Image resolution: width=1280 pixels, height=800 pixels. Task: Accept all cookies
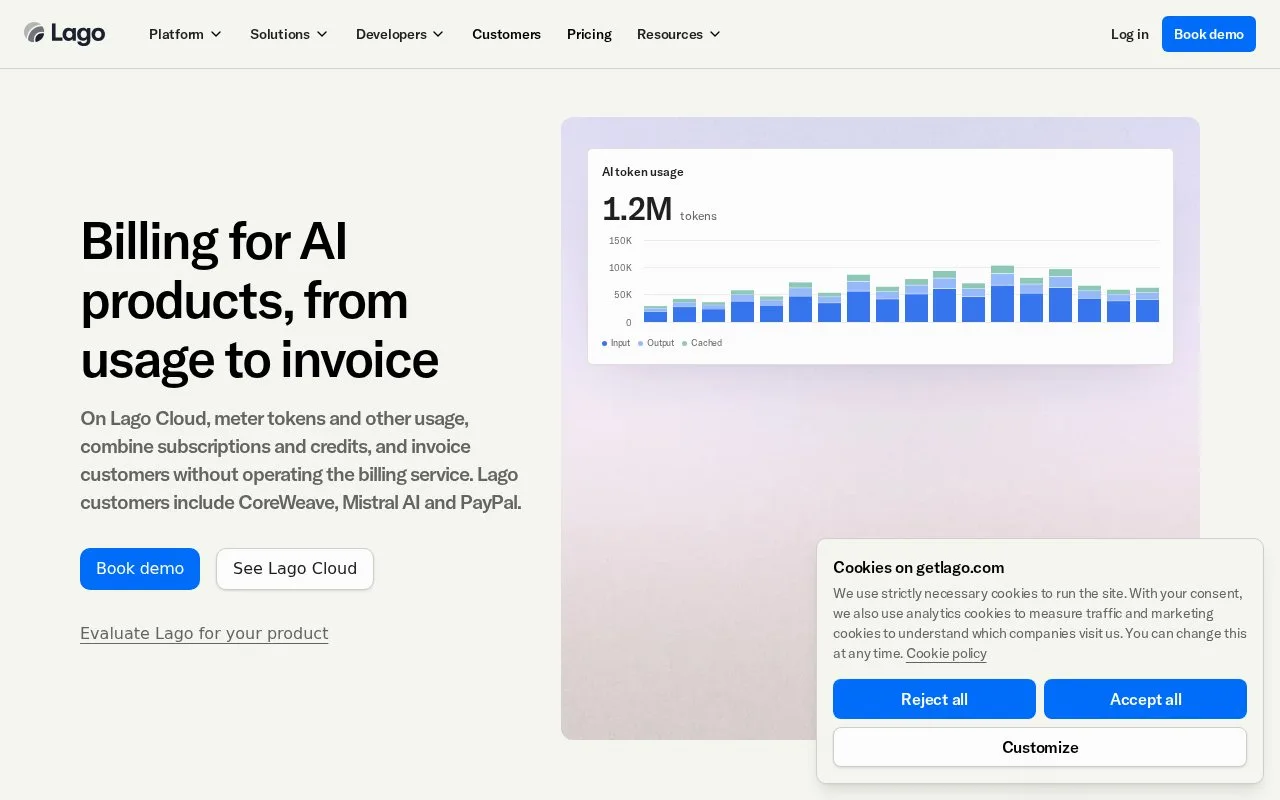[1145, 699]
